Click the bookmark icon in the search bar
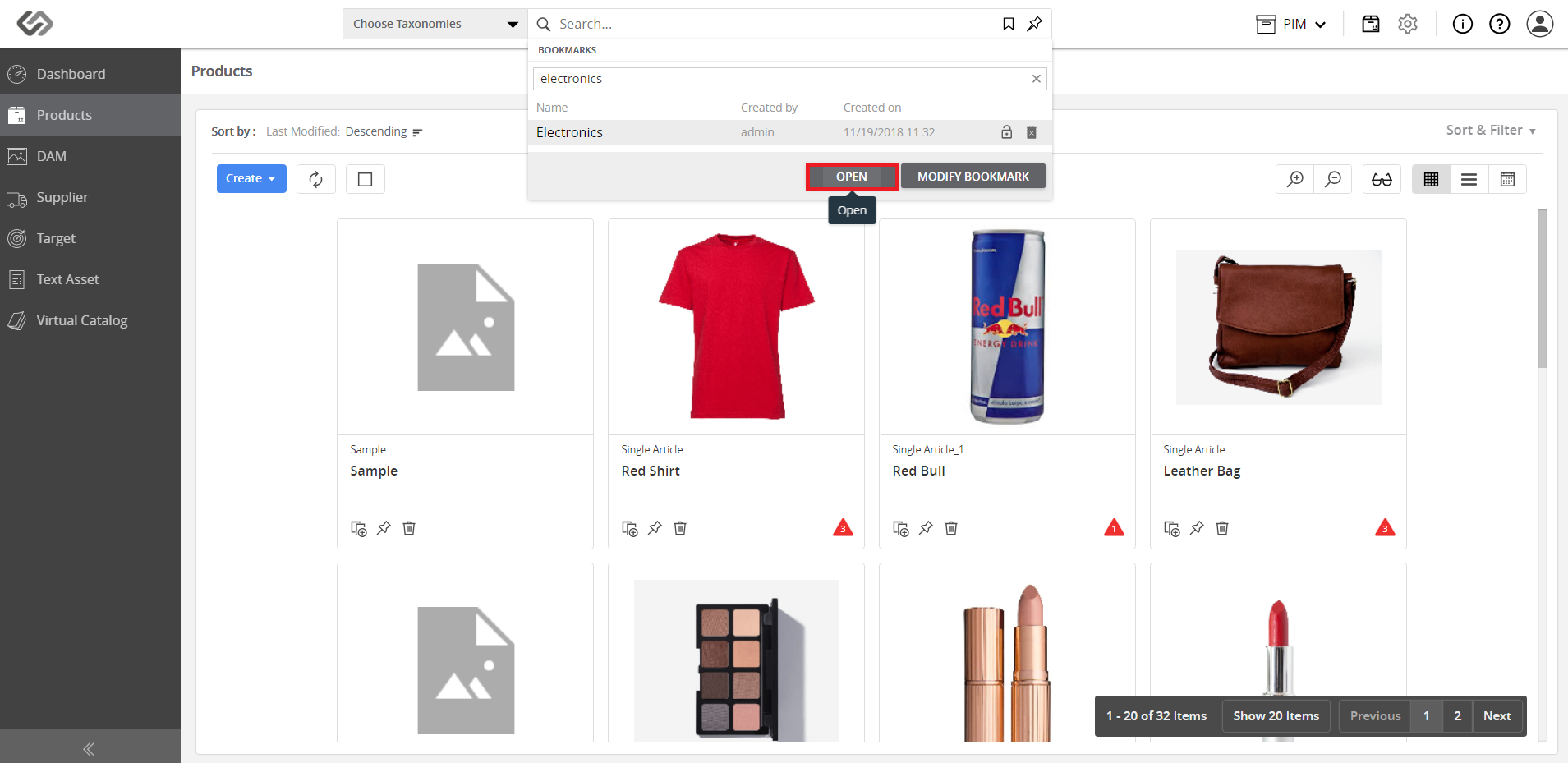1568x763 pixels. pos(1009,24)
